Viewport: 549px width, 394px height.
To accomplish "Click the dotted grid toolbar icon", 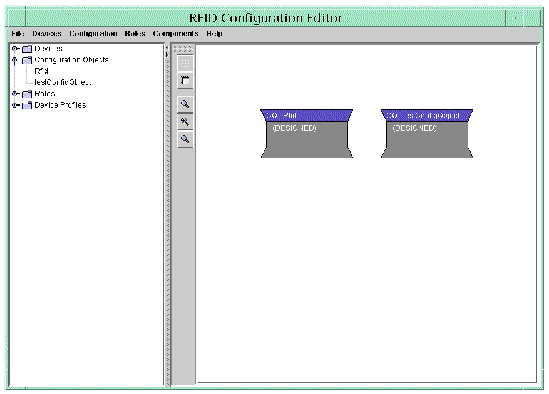I will click(x=185, y=64).
